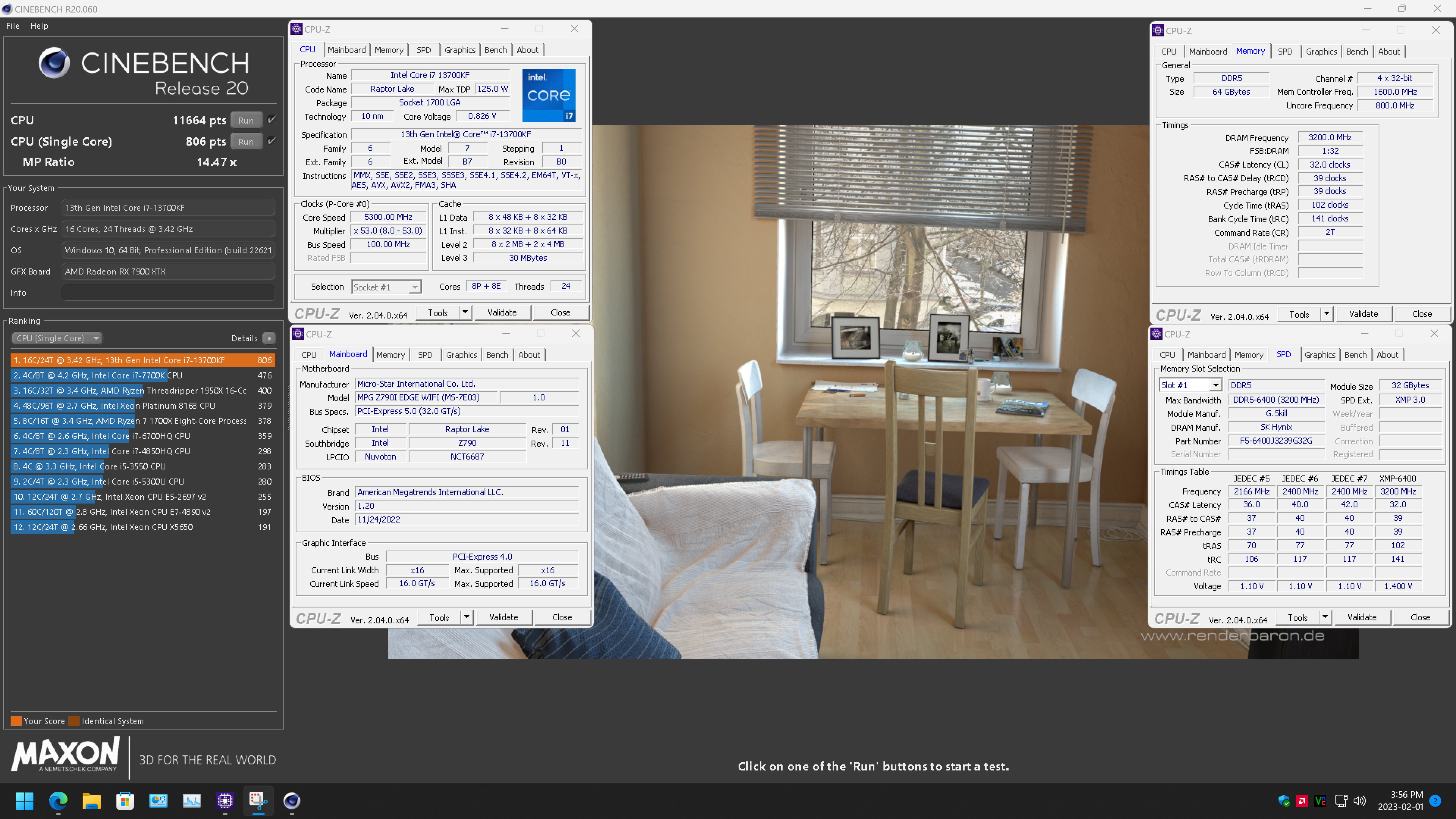Screen dimensions: 1456x819
Task: Open the Slot #1 memory slot dropdown
Action: click(x=1190, y=385)
